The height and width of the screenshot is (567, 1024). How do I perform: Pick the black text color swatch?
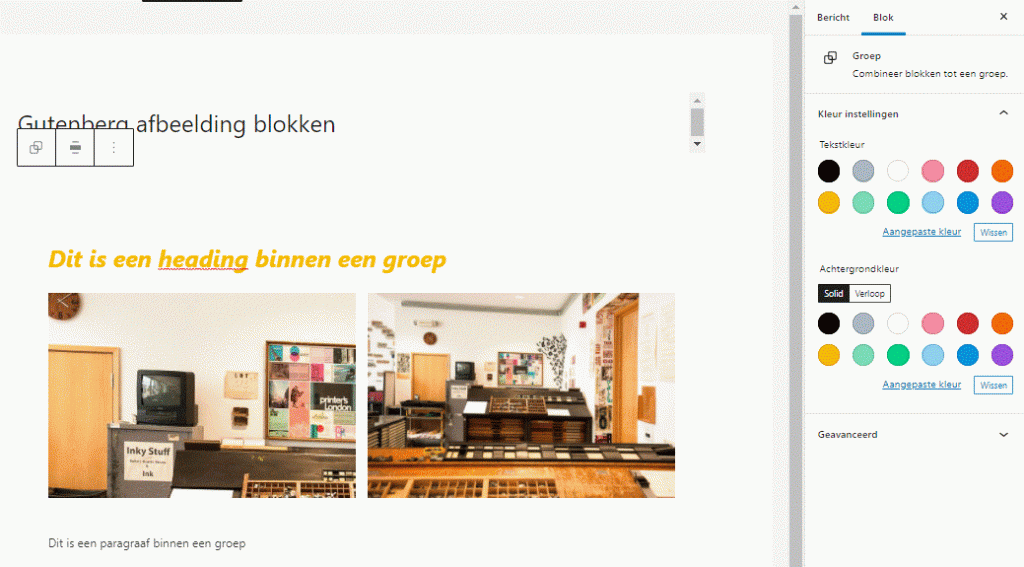pyautogui.click(x=829, y=171)
